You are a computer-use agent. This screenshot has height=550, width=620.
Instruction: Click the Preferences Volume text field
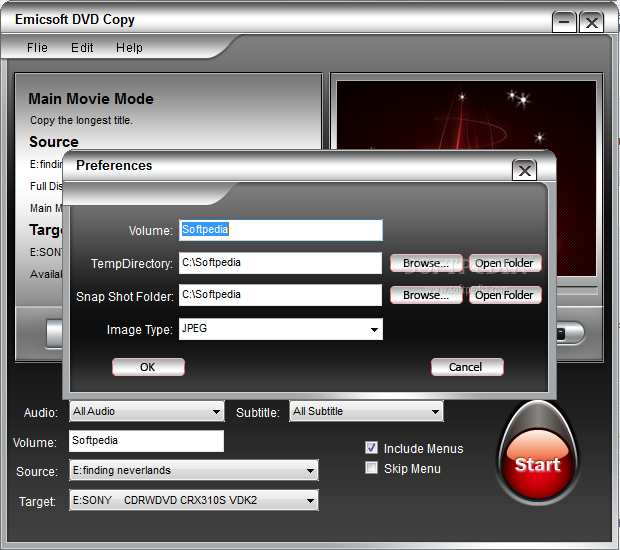point(281,230)
